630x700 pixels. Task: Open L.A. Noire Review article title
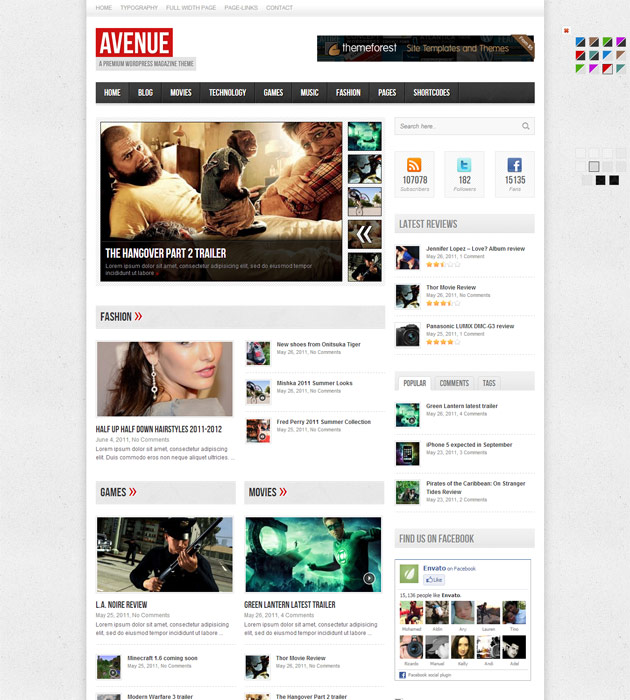point(121,604)
